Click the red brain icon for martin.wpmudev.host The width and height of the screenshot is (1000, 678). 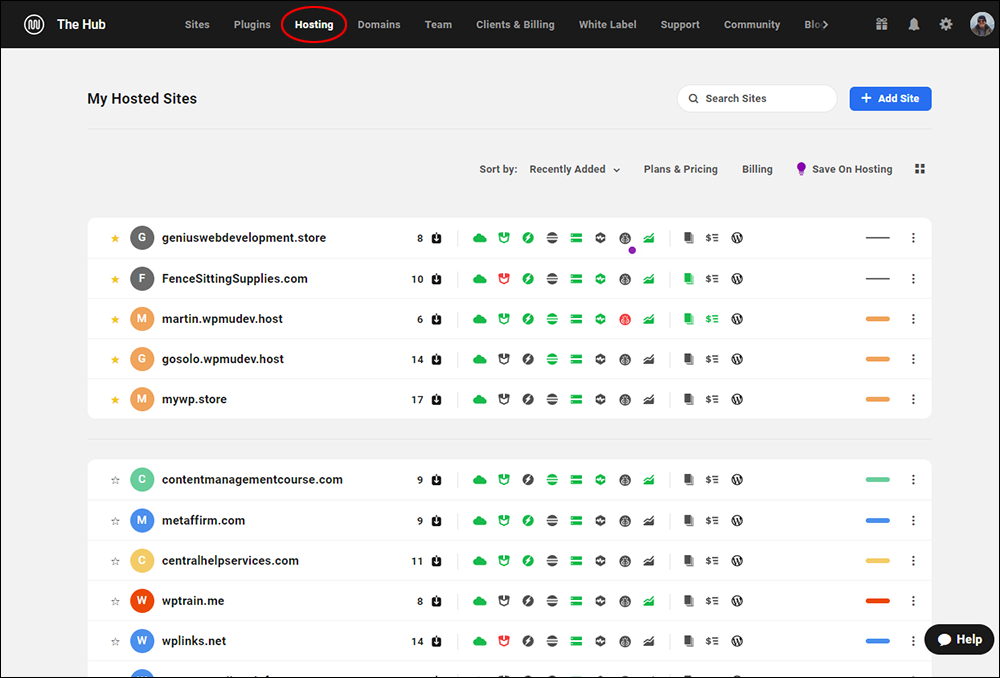pos(625,319)
